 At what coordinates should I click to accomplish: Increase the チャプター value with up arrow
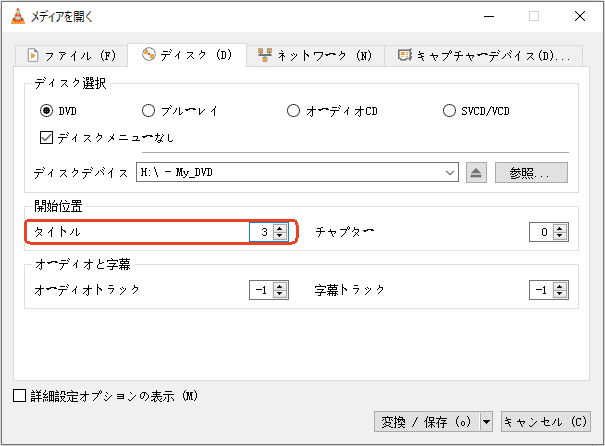pos(560,228)
